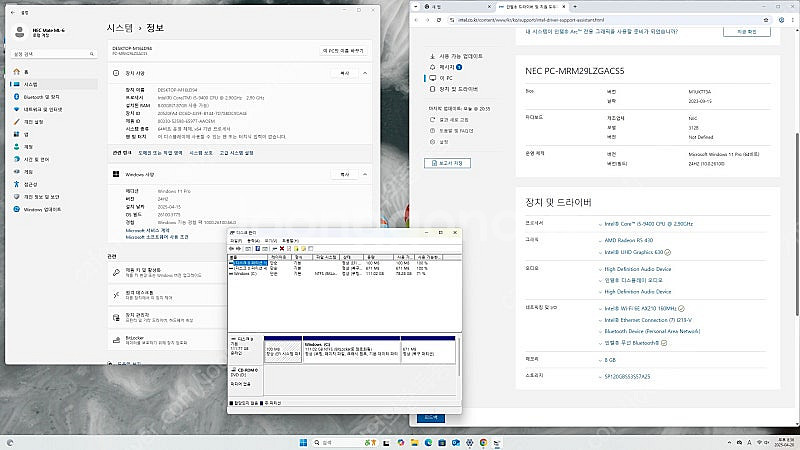Click red X delete icon in Disk Management
This screenshot has width=800, height=450.
tap(282, 248)
